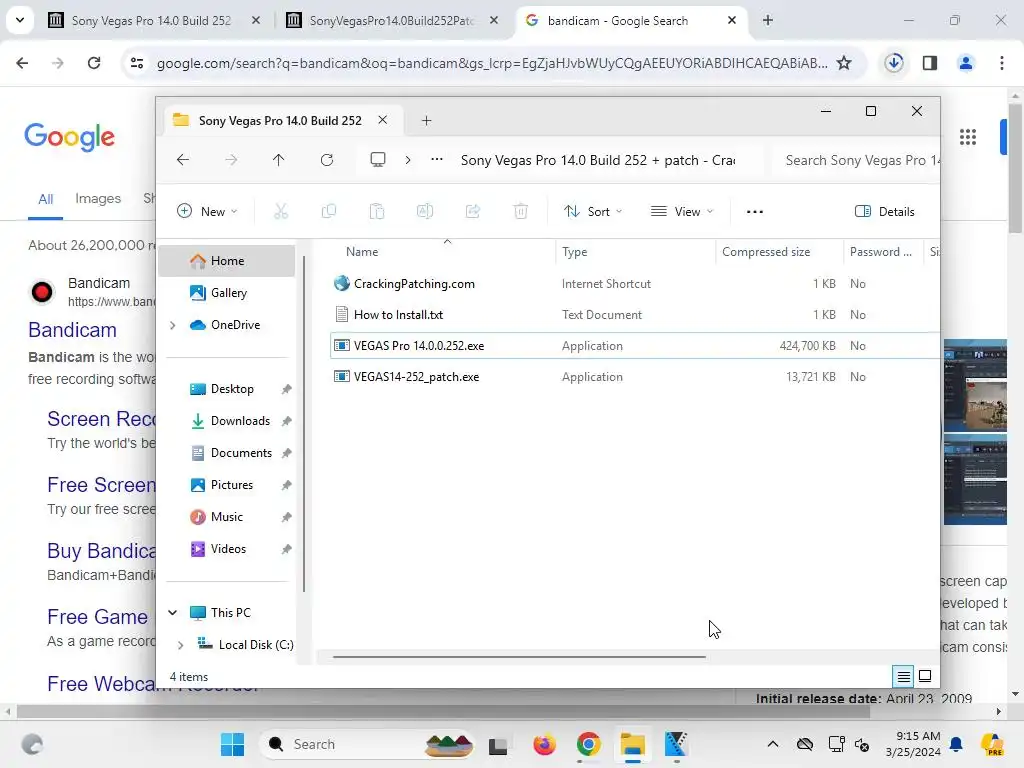Click the Rename icon in Explorer toolbar
1024x768 pixels.
coord(424,211)
